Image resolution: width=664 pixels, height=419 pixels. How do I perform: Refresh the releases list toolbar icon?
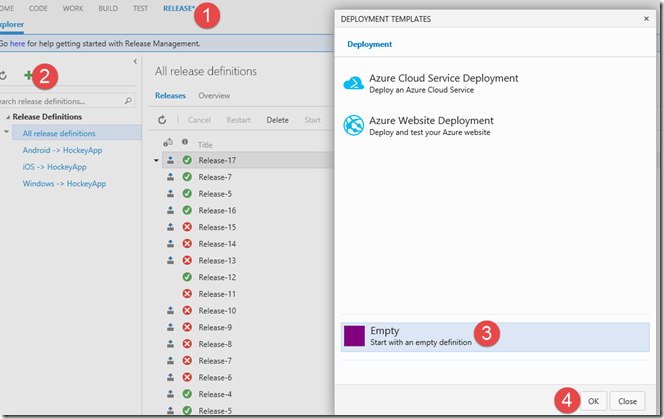click(162, 120)
